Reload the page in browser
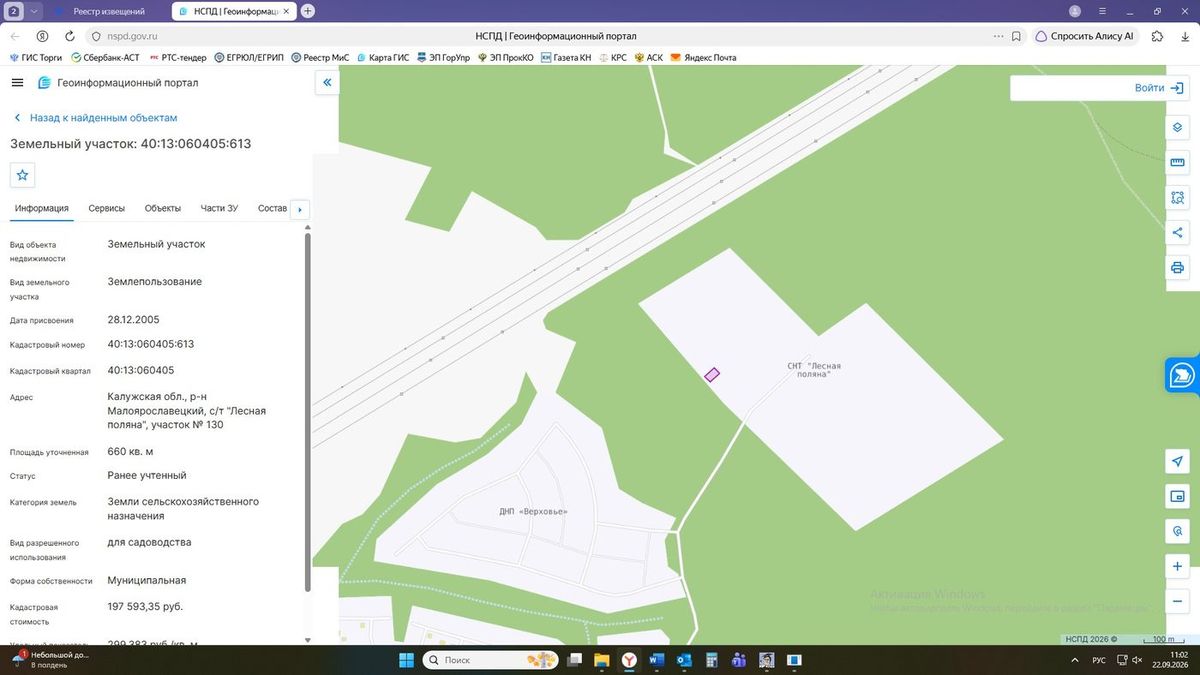The height and width of the screenshot is (675, 1200). (70, 36)
